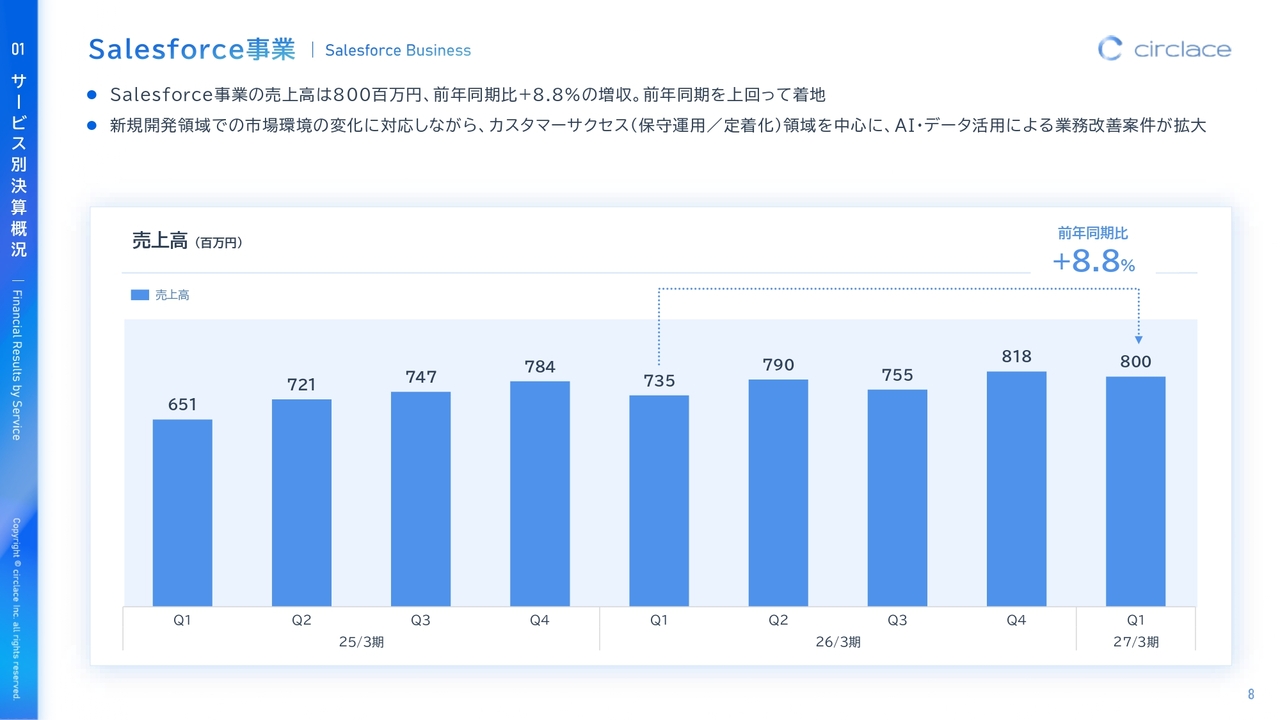This screenshot has width=1280, height=720.
Task: Select the 26/3期 Q4 chart bar
Action: pyautogui.click(x=1016, y=488)
